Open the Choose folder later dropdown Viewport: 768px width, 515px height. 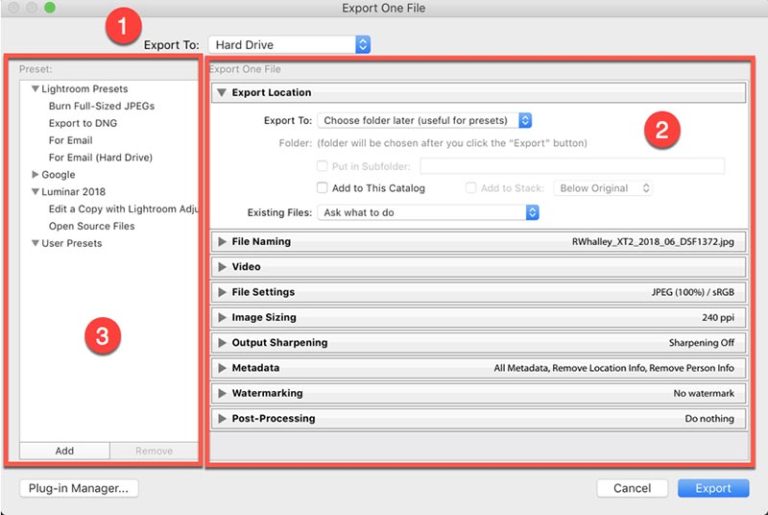[424, 121]
